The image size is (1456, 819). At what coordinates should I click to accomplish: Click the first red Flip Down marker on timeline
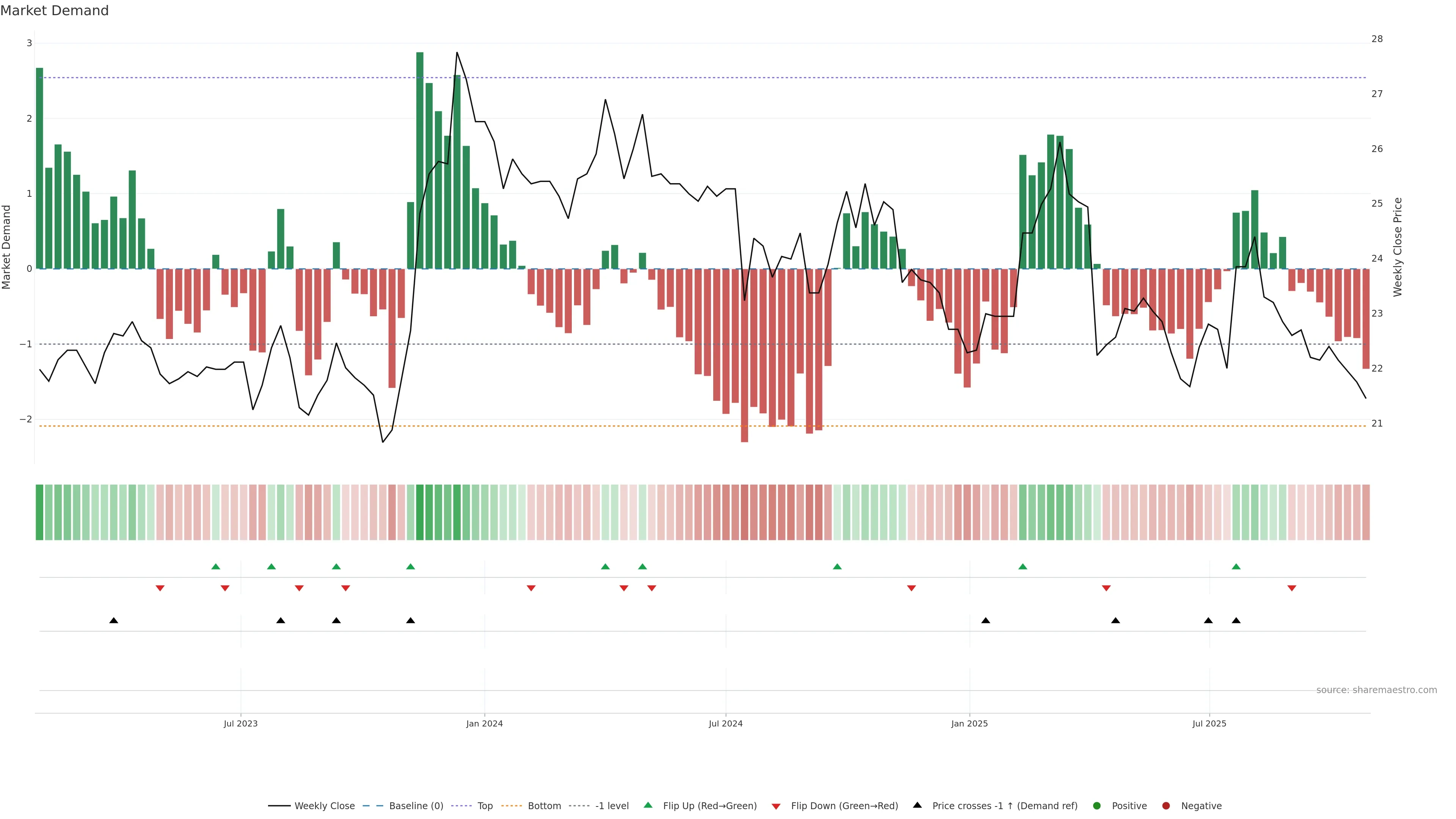pos(160,588)
